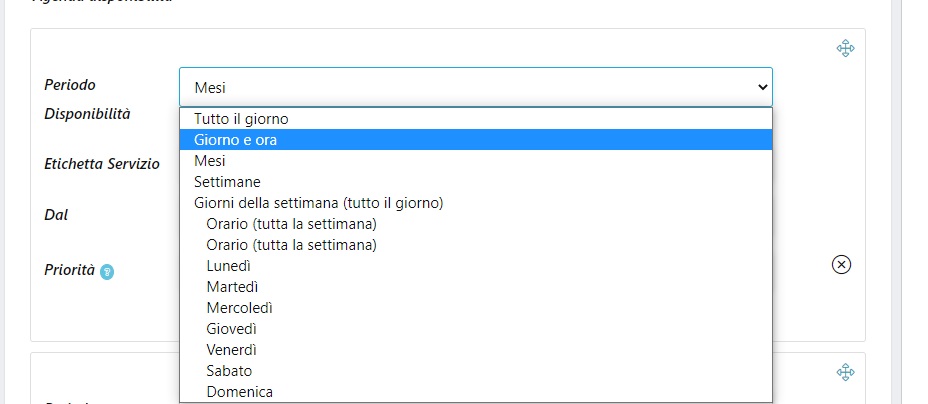Click the help icon beside Priorità
This screenshot has width=928, height=404.
(107, 271)
